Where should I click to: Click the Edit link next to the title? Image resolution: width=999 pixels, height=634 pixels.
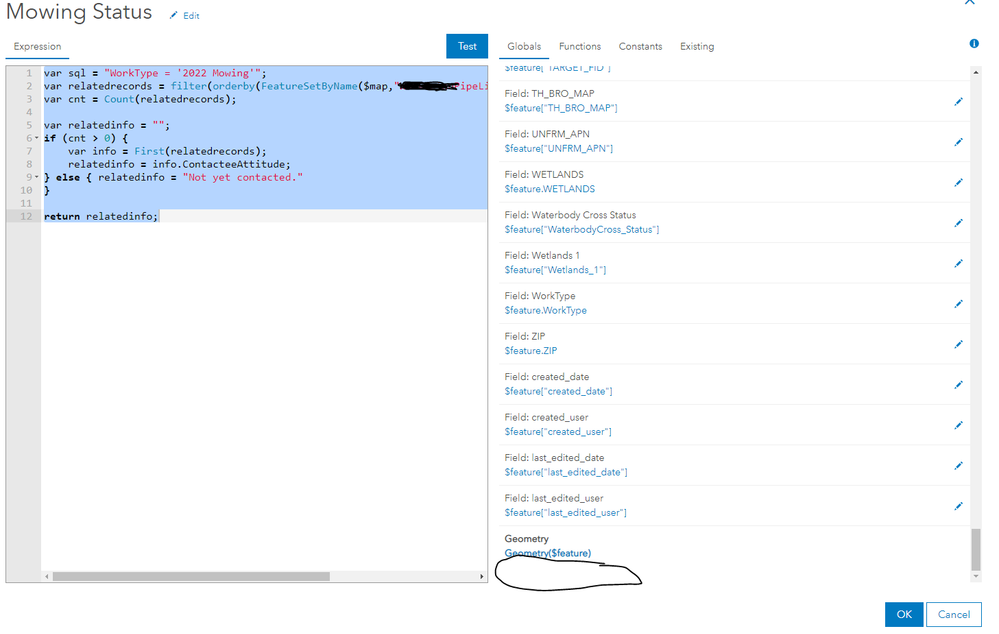[191, 16]
